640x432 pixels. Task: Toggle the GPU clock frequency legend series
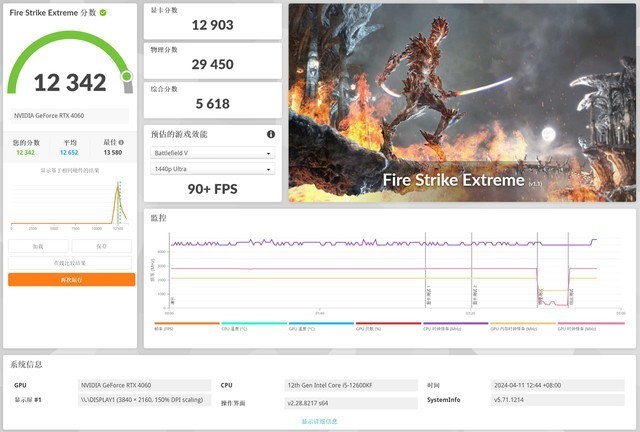point(576,326)
